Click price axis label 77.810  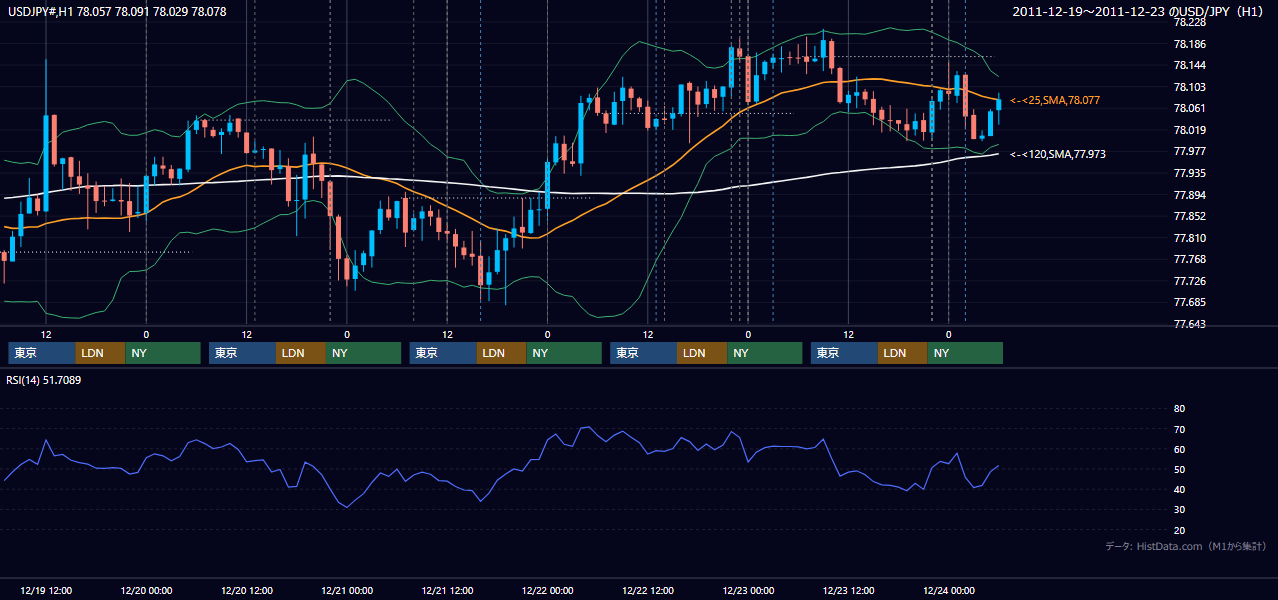(x=1189, y=238)
